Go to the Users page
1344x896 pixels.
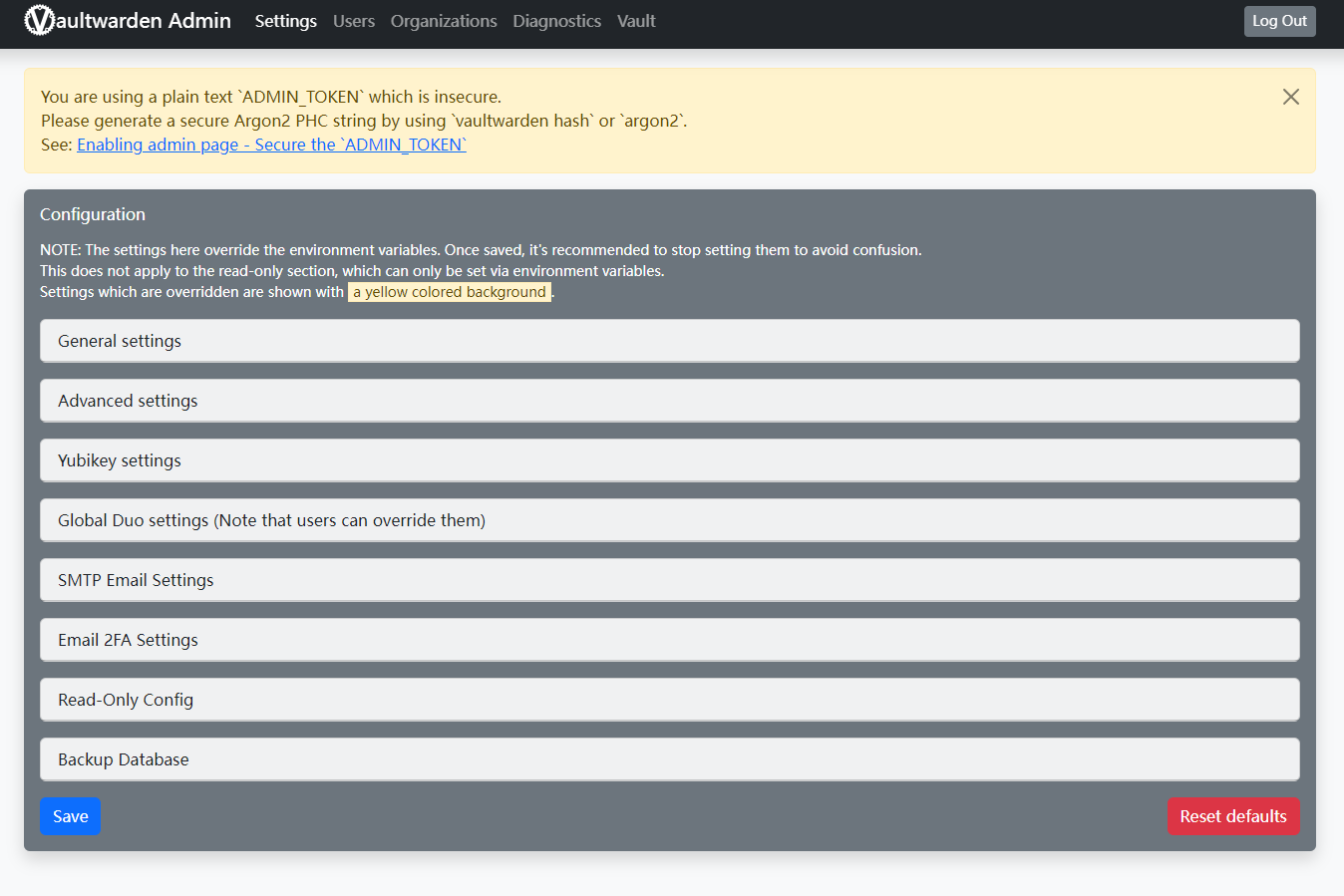point(353,21)
